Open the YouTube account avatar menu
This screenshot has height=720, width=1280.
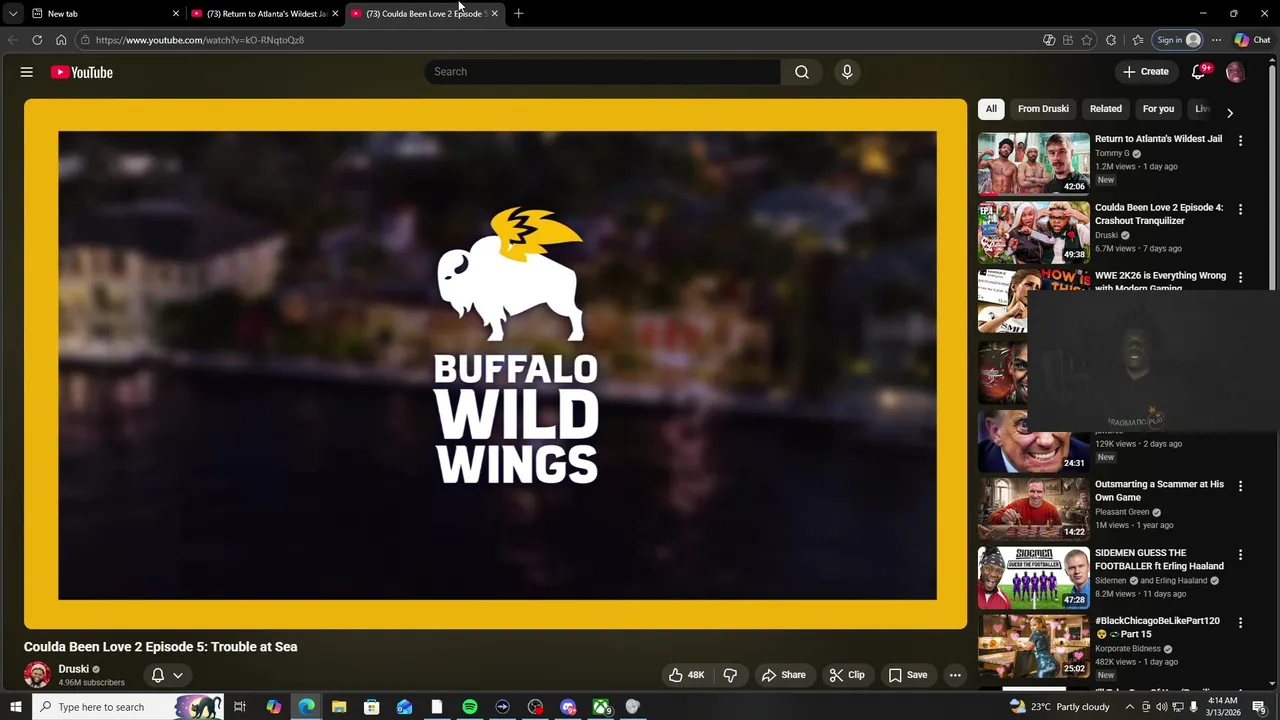1235,72
